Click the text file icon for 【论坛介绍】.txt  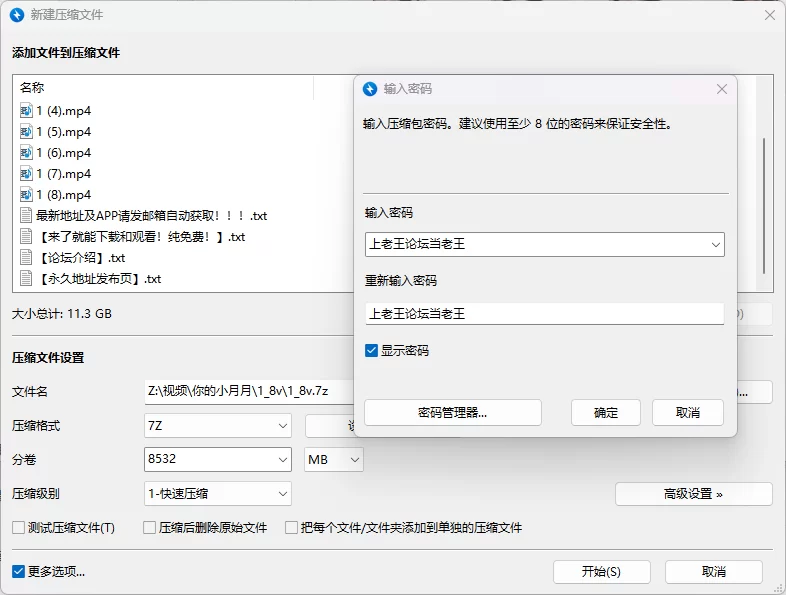click(26, 258)
